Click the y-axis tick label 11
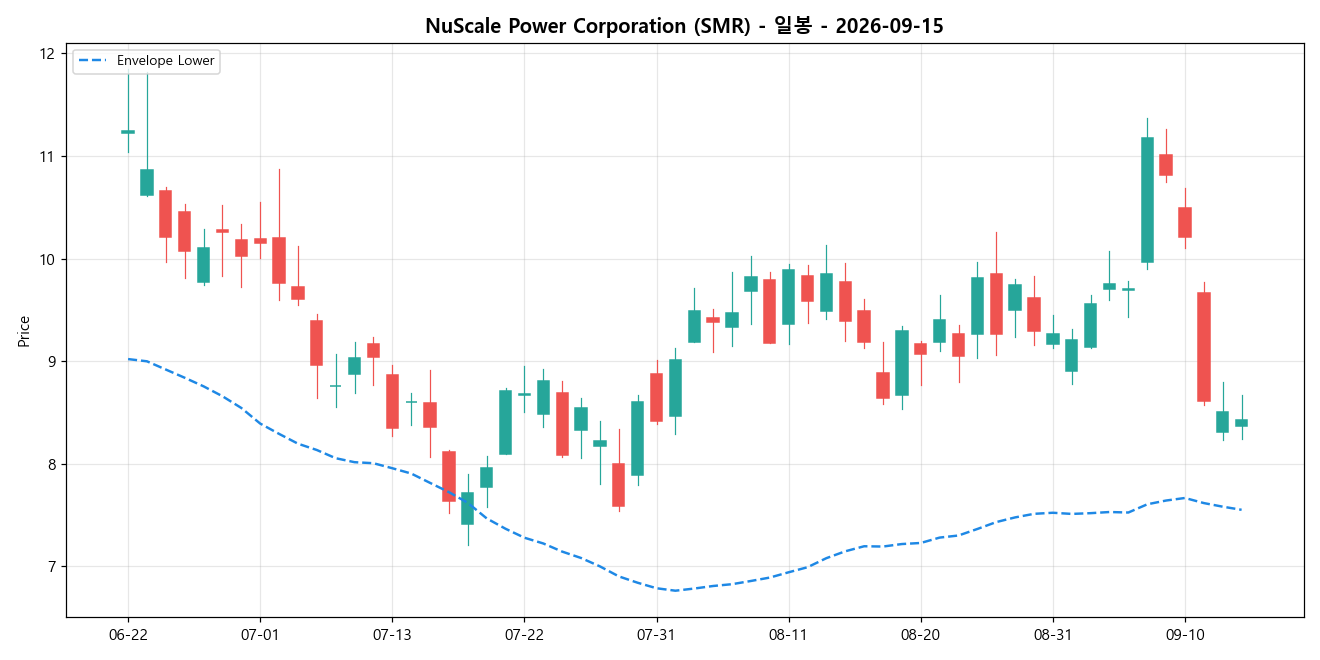This screenshot has width=1320, height=660. pos(46,157)
